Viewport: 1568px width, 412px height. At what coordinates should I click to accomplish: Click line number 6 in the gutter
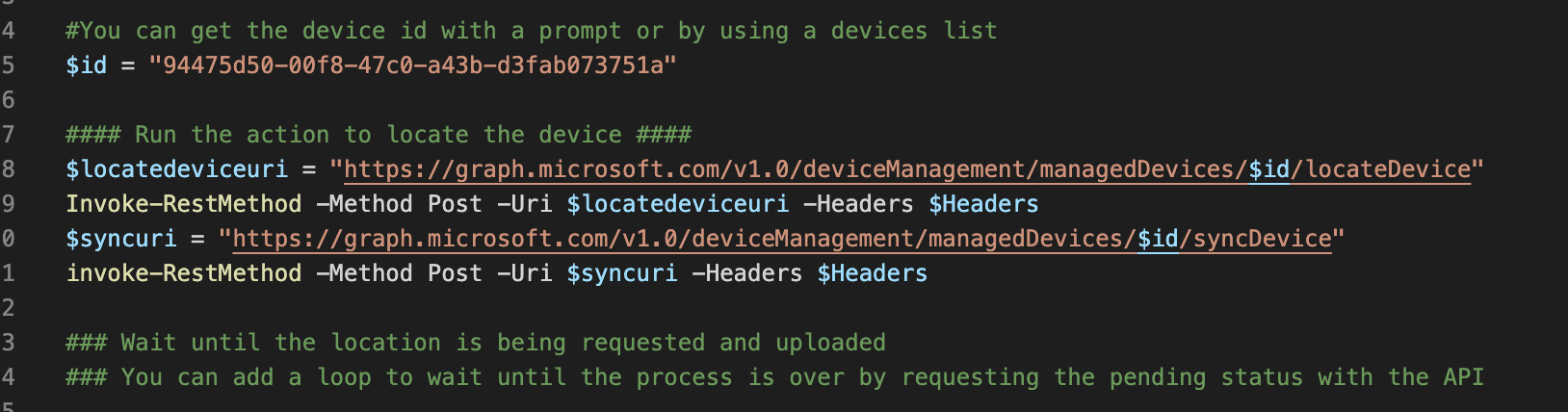pos(8,100)
